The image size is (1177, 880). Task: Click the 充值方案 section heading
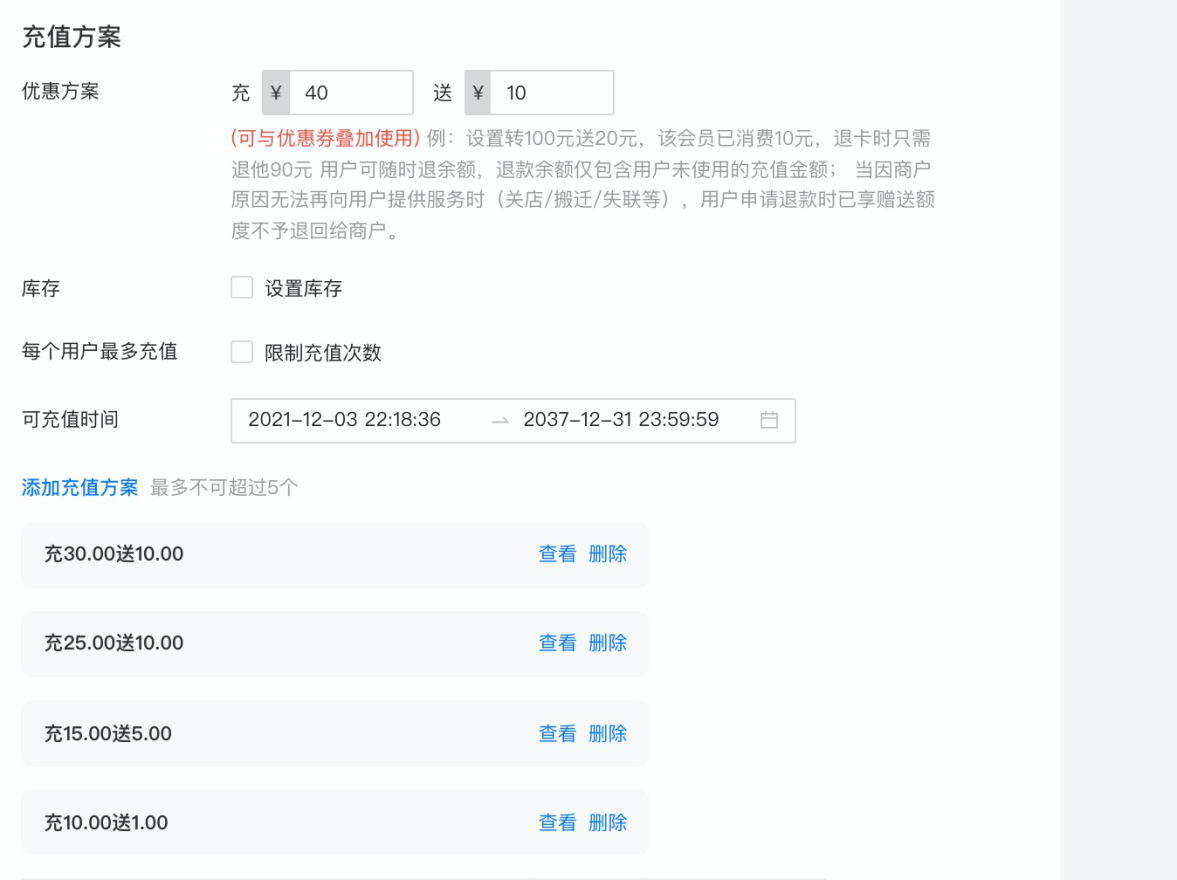click(x=71, y=37)
